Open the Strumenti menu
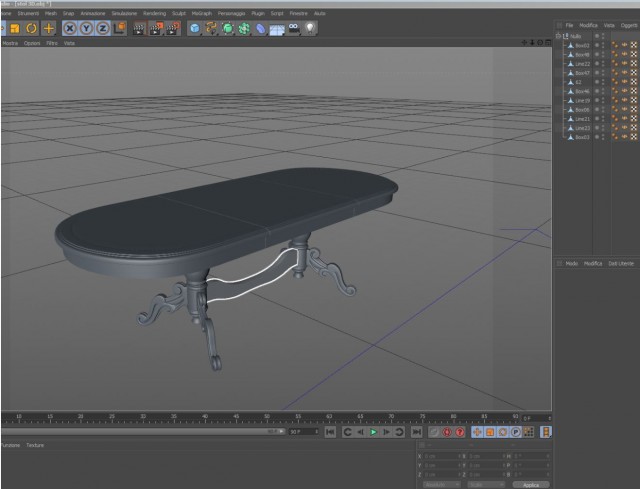This screenshot has height=489, width=640. click(28, 13)
